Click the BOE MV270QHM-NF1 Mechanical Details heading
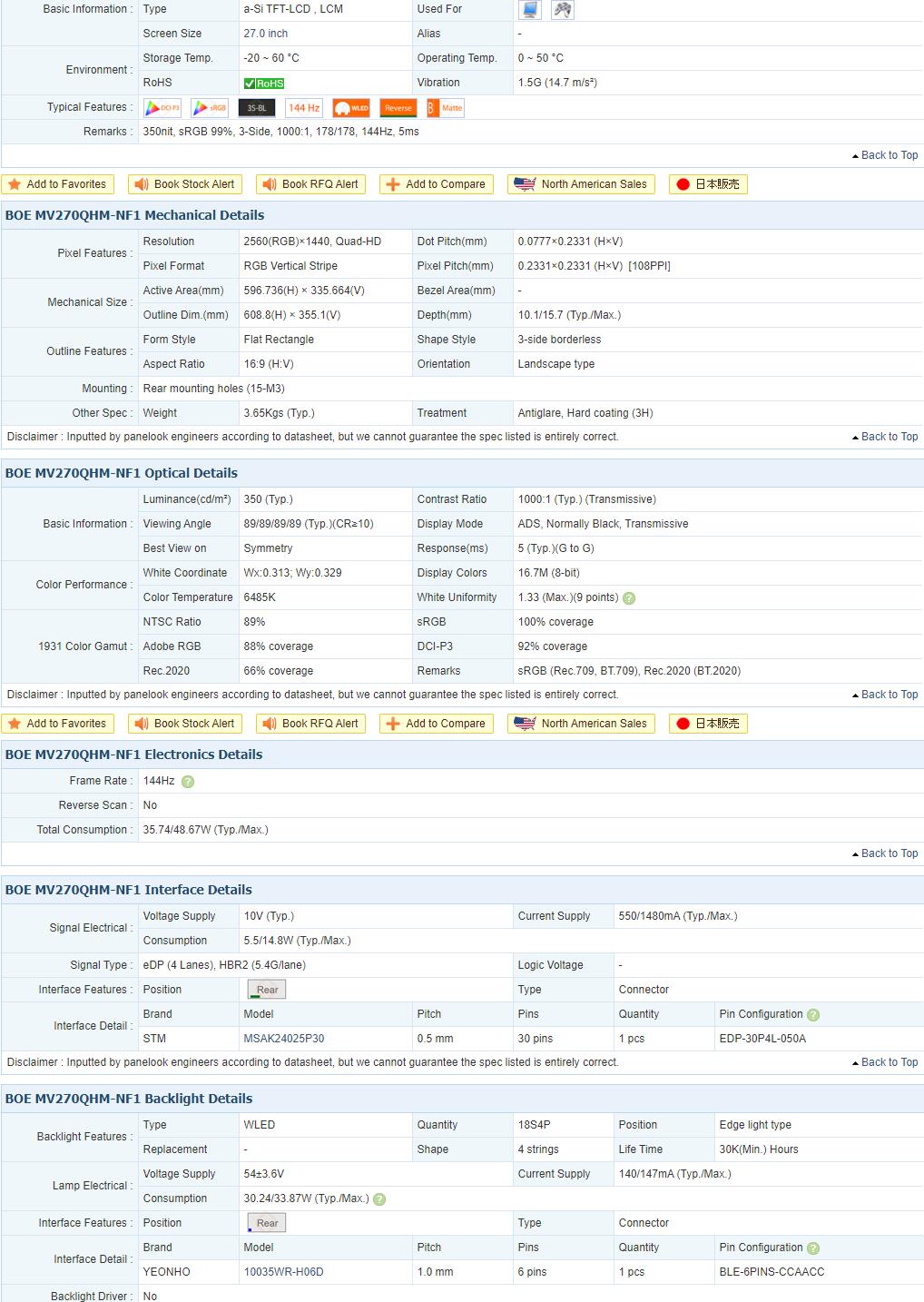Image resolution: width=924 pixels, height=1302 pixels. pyautogui.click(x=134, y=215)
